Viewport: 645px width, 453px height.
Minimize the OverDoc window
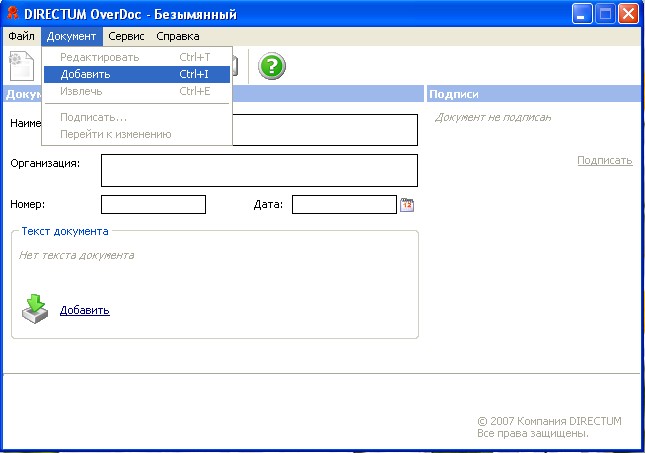coord(582,14)
